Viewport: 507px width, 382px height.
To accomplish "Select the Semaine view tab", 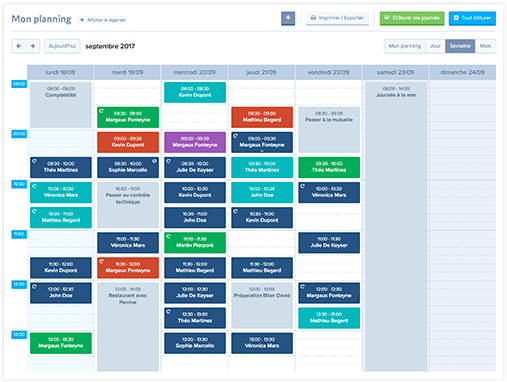I will point(460,46).
